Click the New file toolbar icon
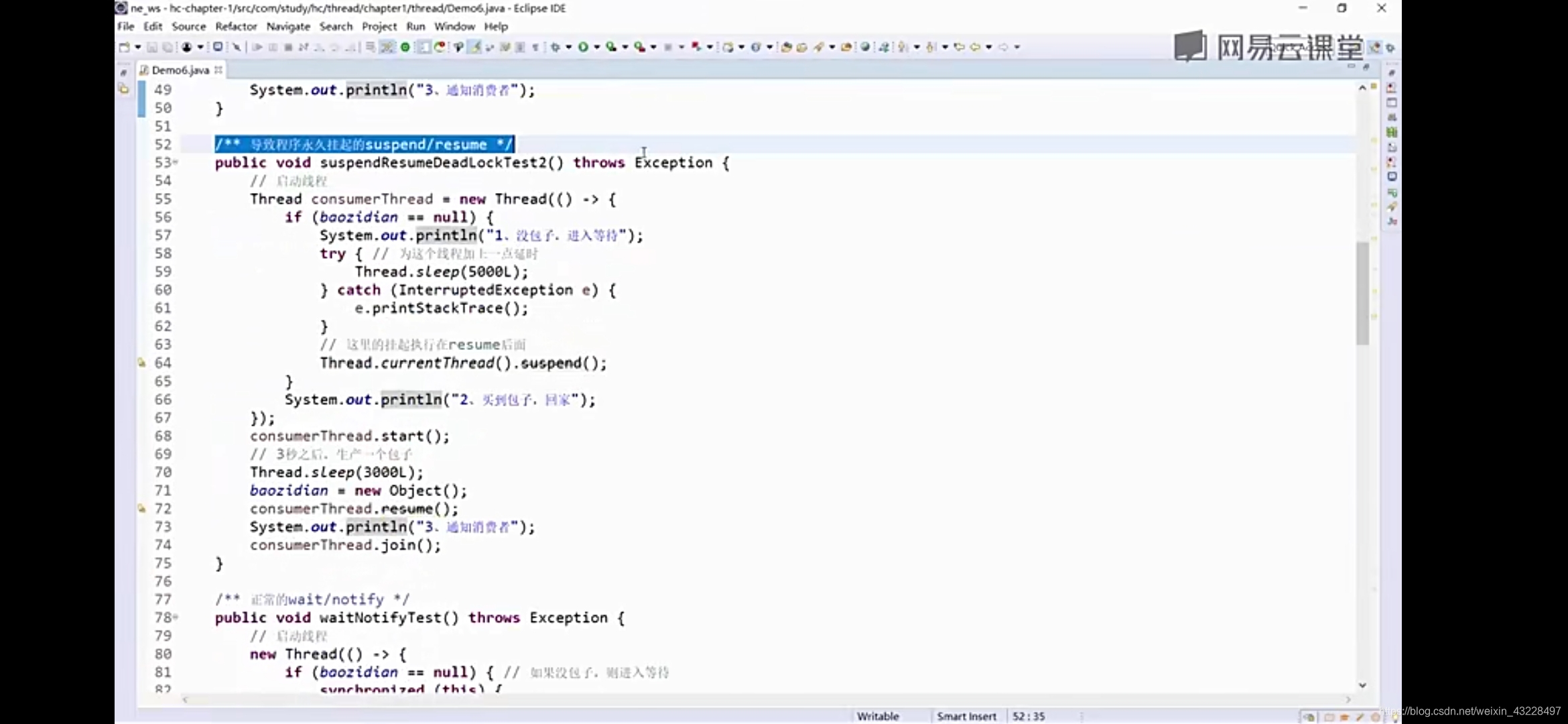 click(124, 47)
